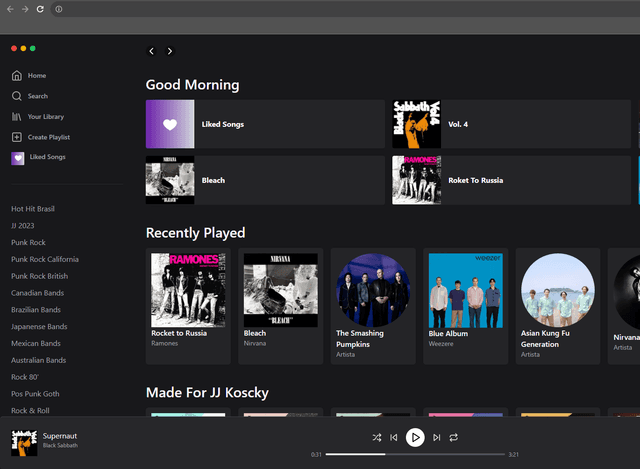Viewport: 640px width, 469px height.
Task: Open the Liked Songs card under Good Morning
Action: coord(265,124)
